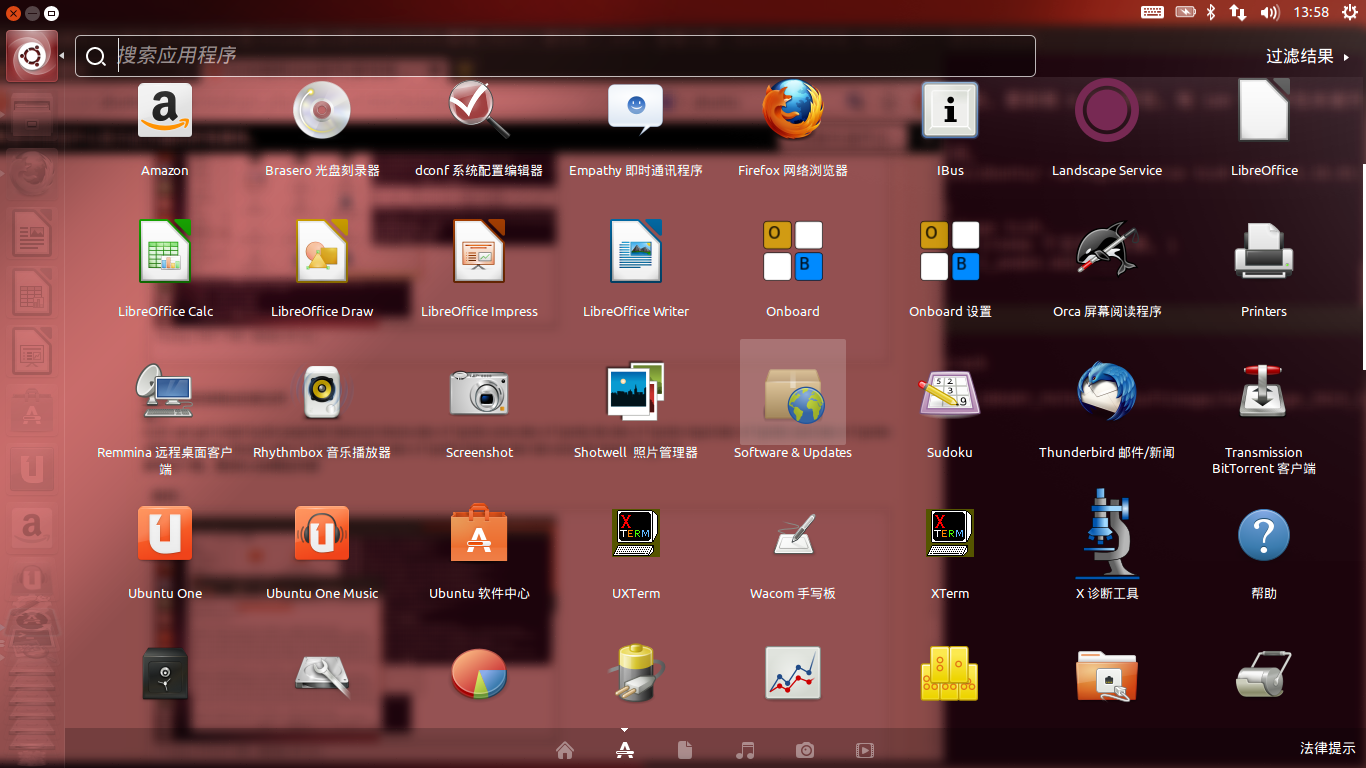Open the IBus application

950,111
